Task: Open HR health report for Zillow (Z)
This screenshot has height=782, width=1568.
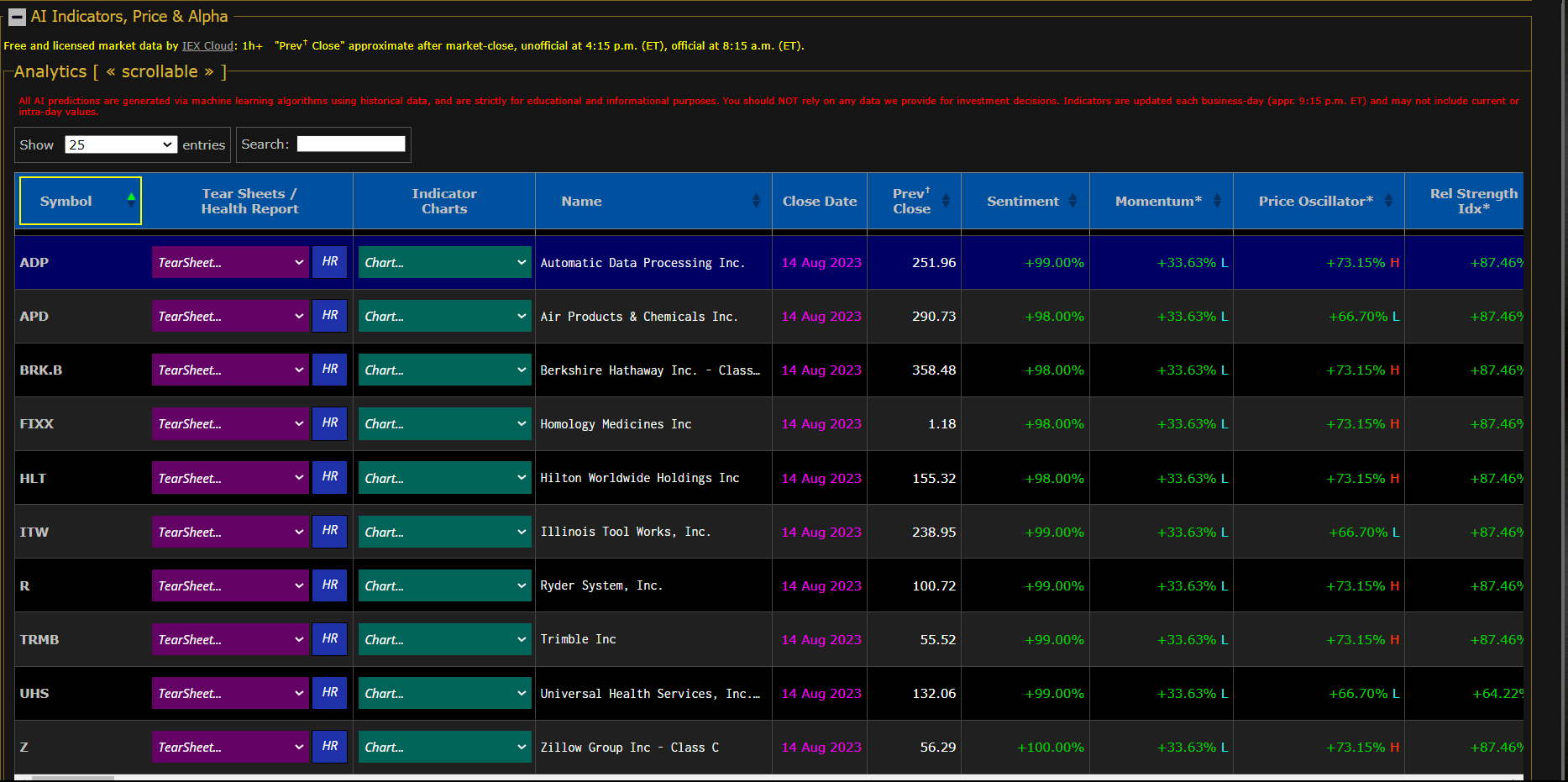Action: pos(329,747)
